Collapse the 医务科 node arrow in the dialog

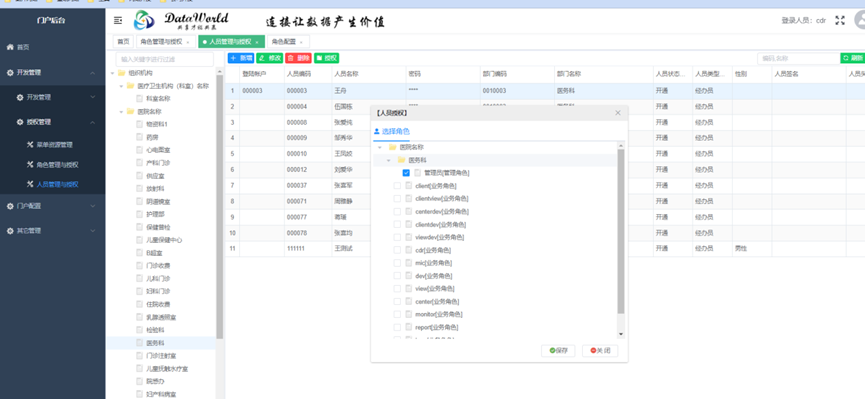point(388,160)
